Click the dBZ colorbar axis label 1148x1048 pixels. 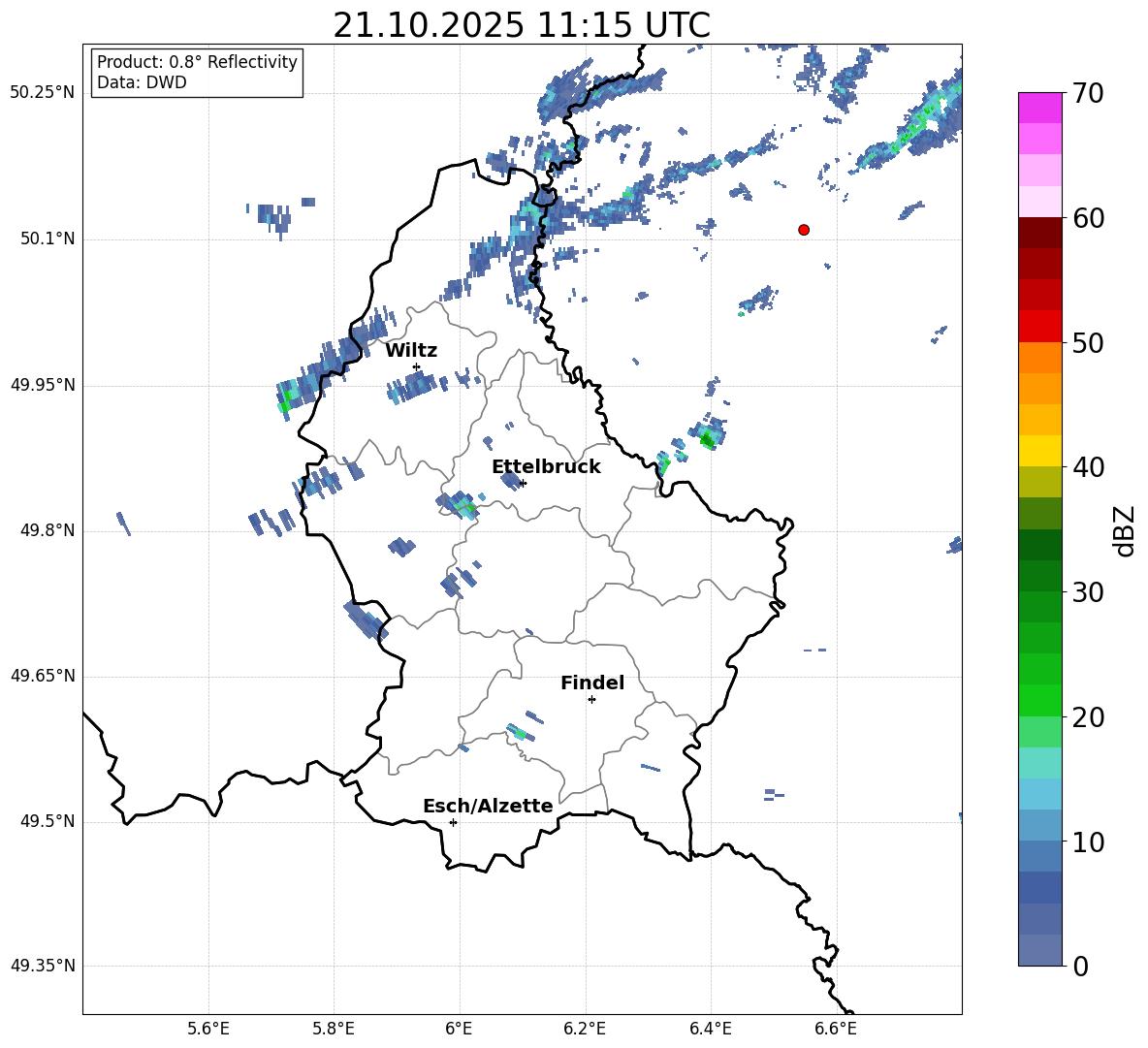(x=1126, y=530)
